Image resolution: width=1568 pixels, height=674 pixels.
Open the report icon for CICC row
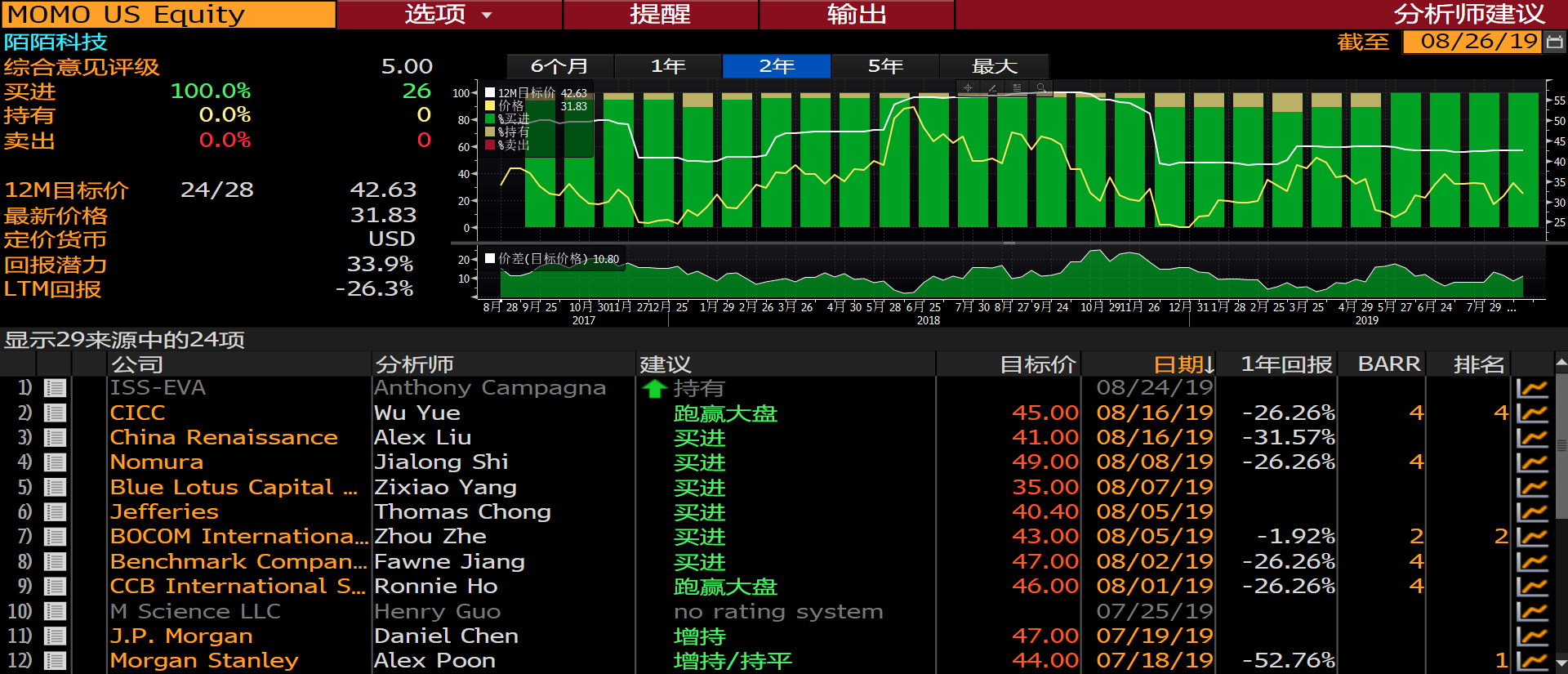[x=56, y=413]
